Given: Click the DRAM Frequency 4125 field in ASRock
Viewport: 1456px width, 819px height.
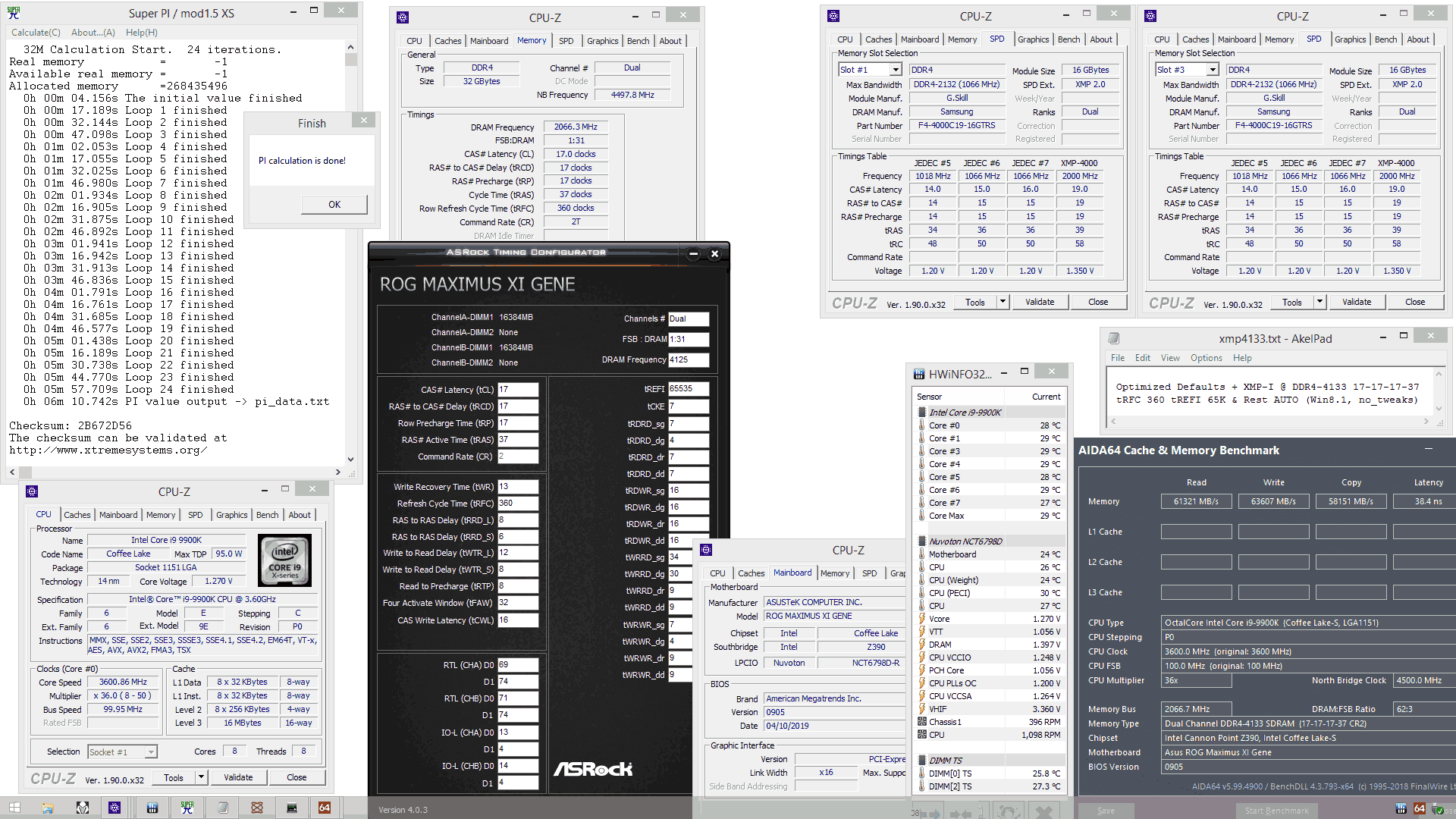Looking at the screenshot, I should coord(689,359).
